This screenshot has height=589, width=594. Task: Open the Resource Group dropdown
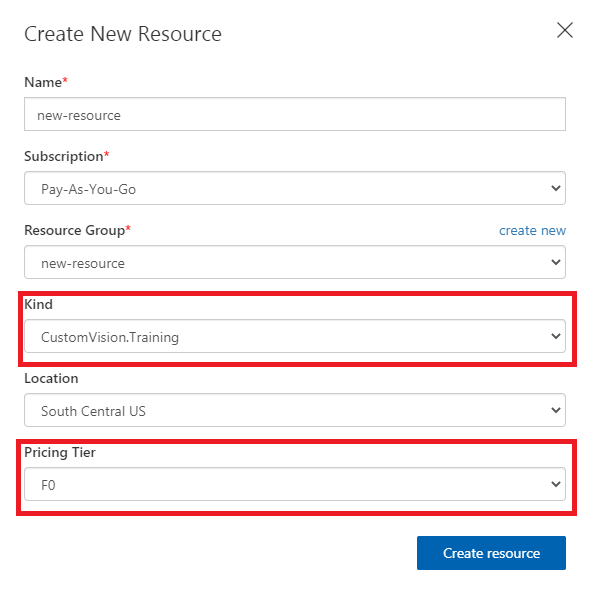coord(295,262)
